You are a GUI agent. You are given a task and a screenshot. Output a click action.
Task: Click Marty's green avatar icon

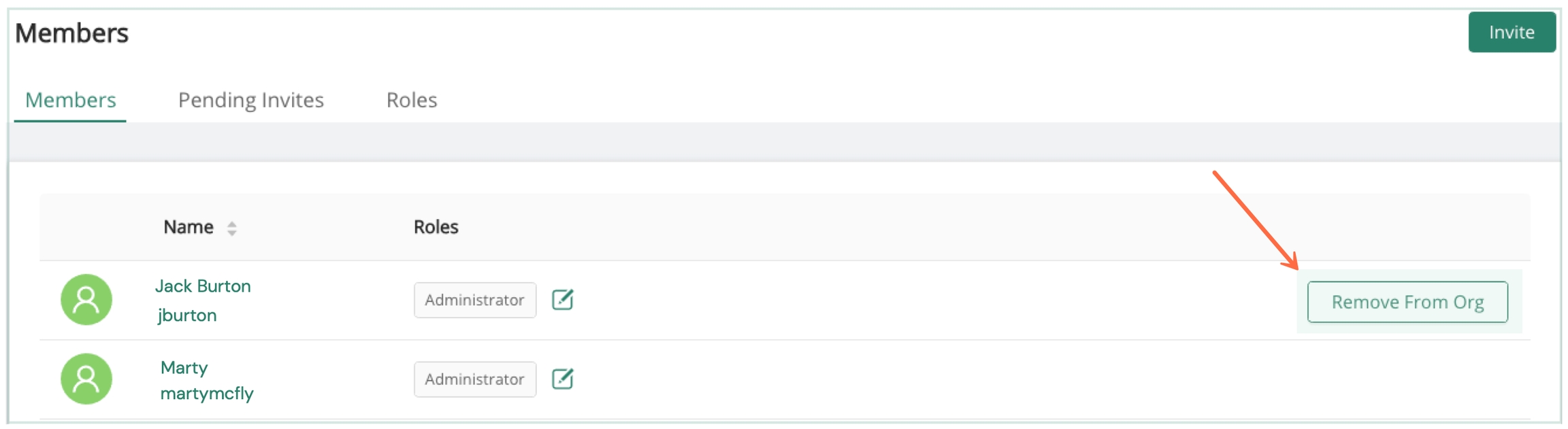click(x=86, y=379)
